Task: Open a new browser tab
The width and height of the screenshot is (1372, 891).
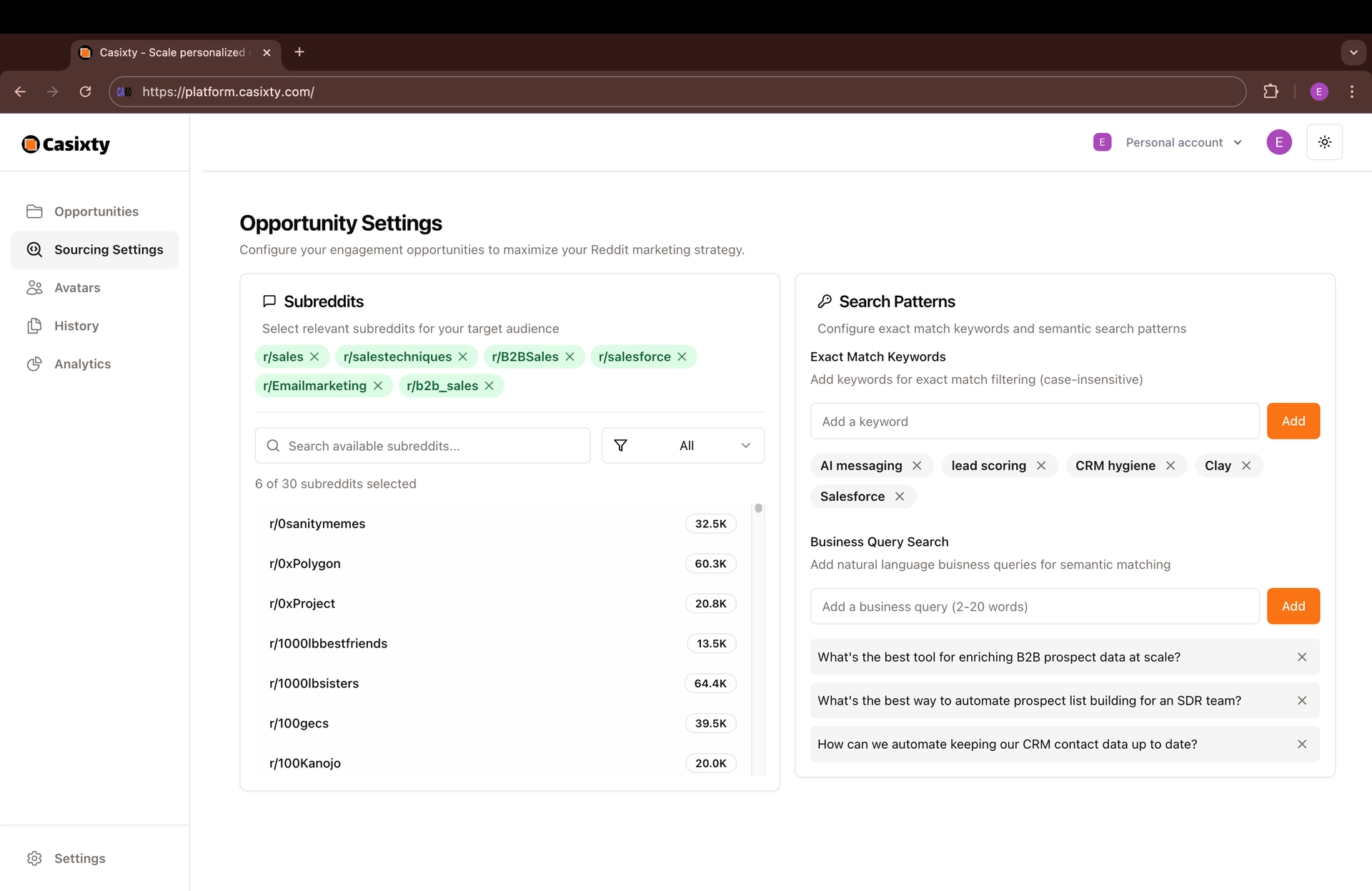Action: (299, 52)
